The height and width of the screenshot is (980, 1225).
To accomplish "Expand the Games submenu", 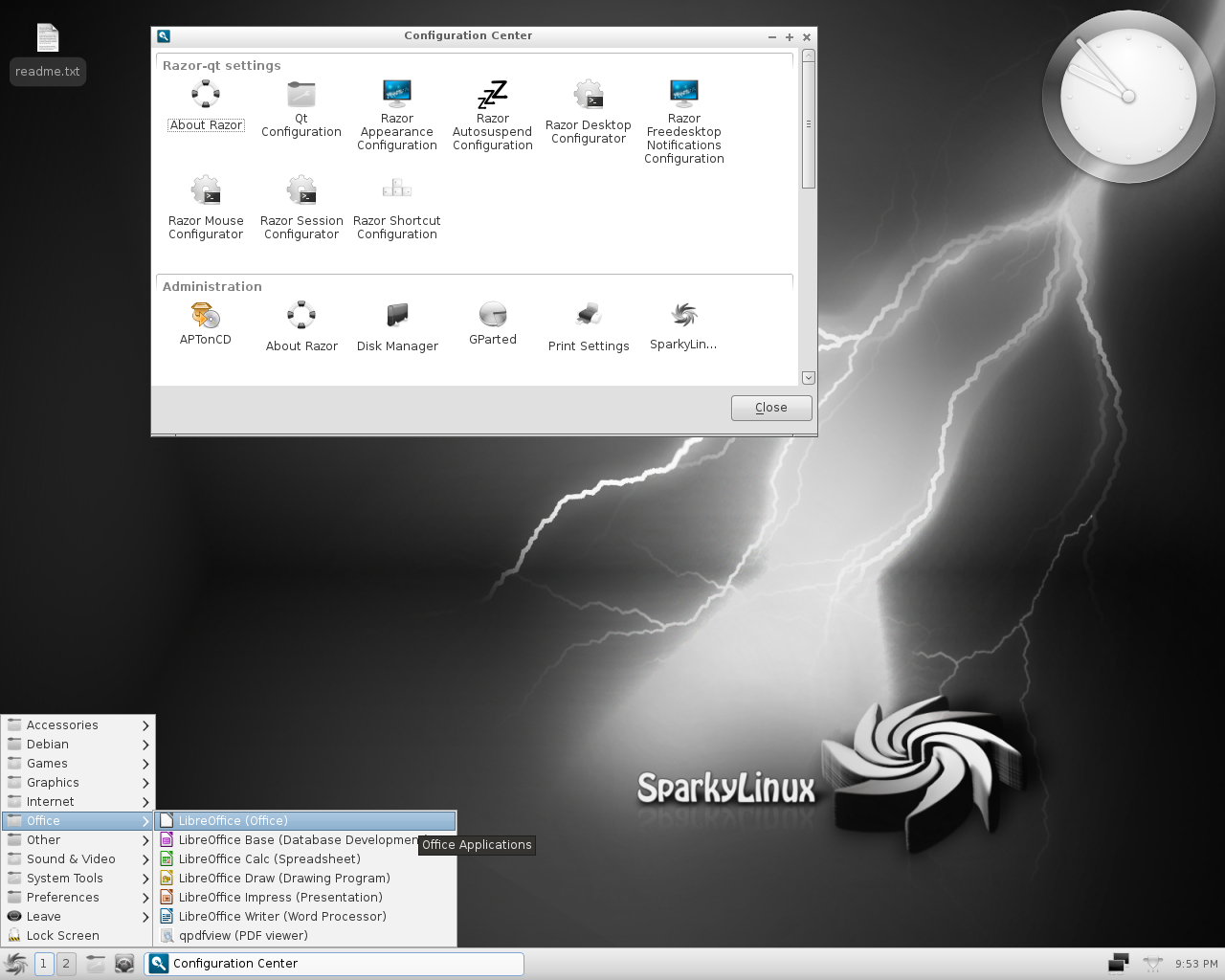I will 78,764.
